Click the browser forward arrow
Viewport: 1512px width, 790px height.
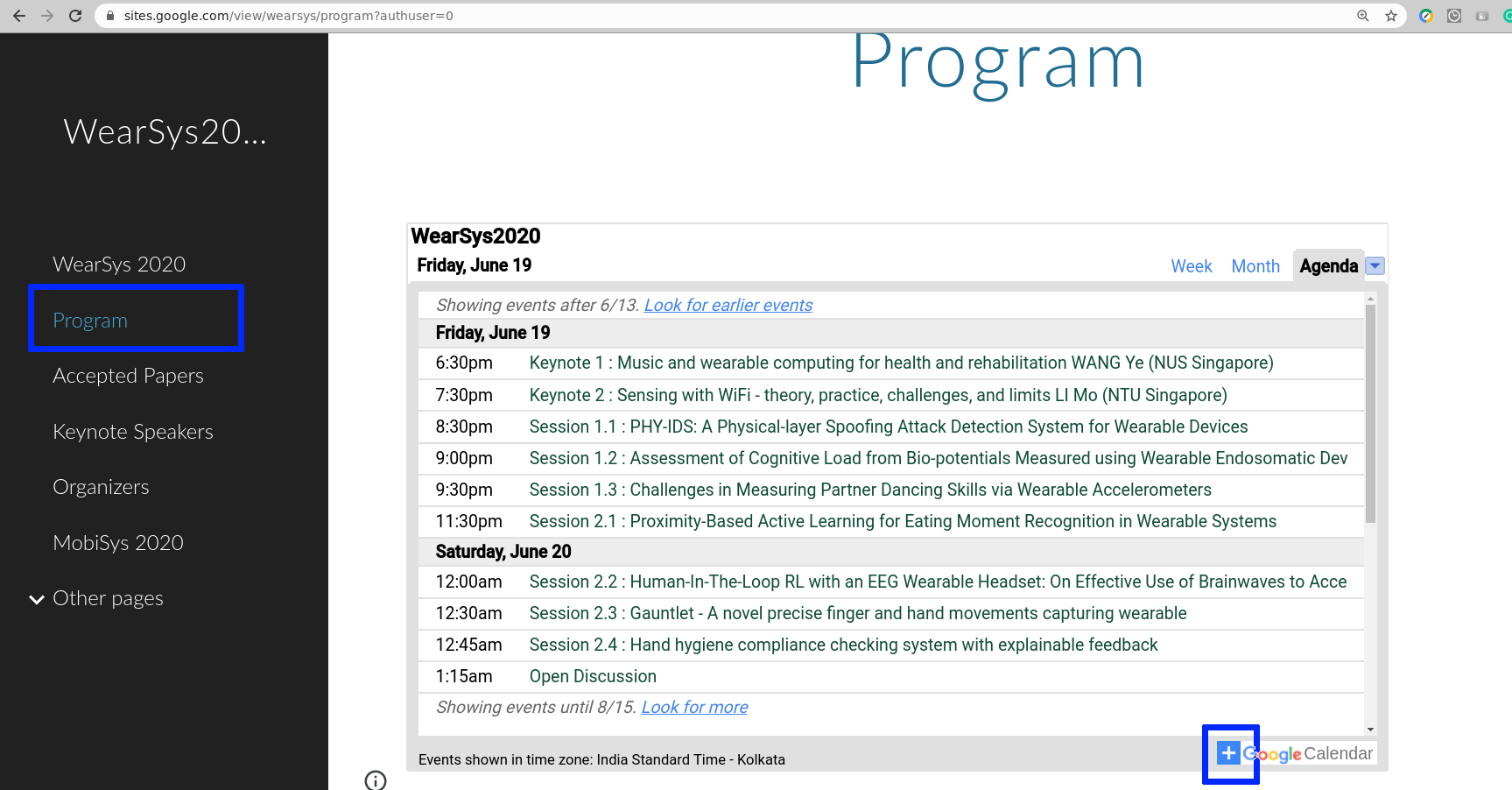click(47, 16)
